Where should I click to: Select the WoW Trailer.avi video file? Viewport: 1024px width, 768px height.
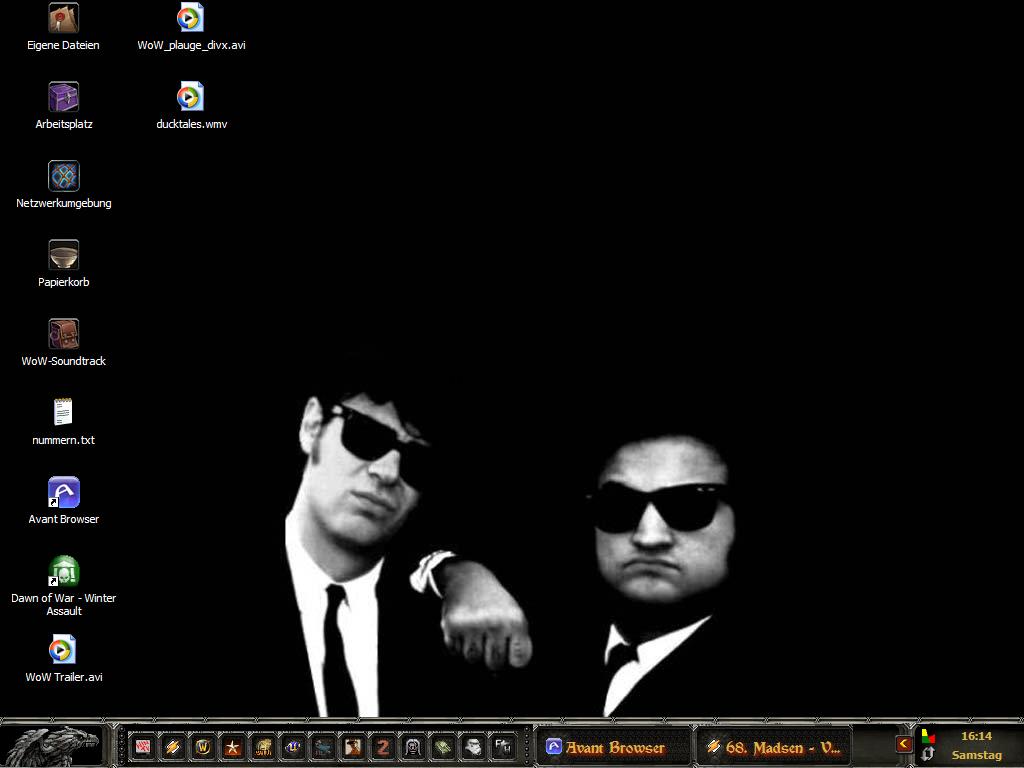click(63, 650)
